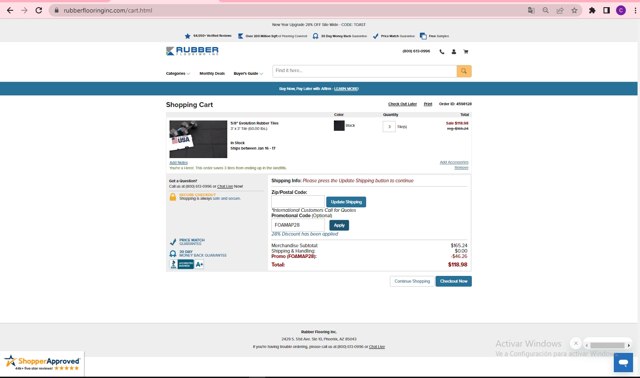Click the orange search button
The height and width of the screenshot is (378, 640).
[464, 71]
